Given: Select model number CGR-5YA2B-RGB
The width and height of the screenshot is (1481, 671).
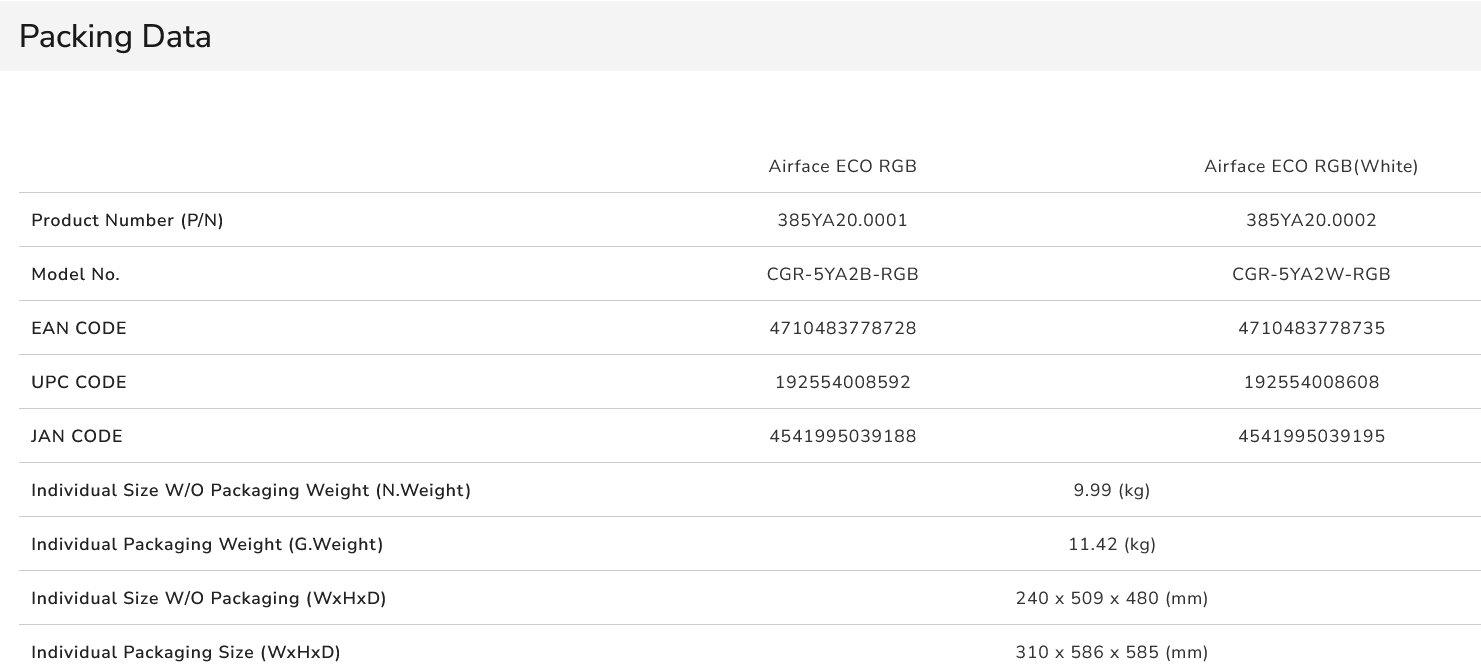Looking at the screenshot, I should [842, 275].
